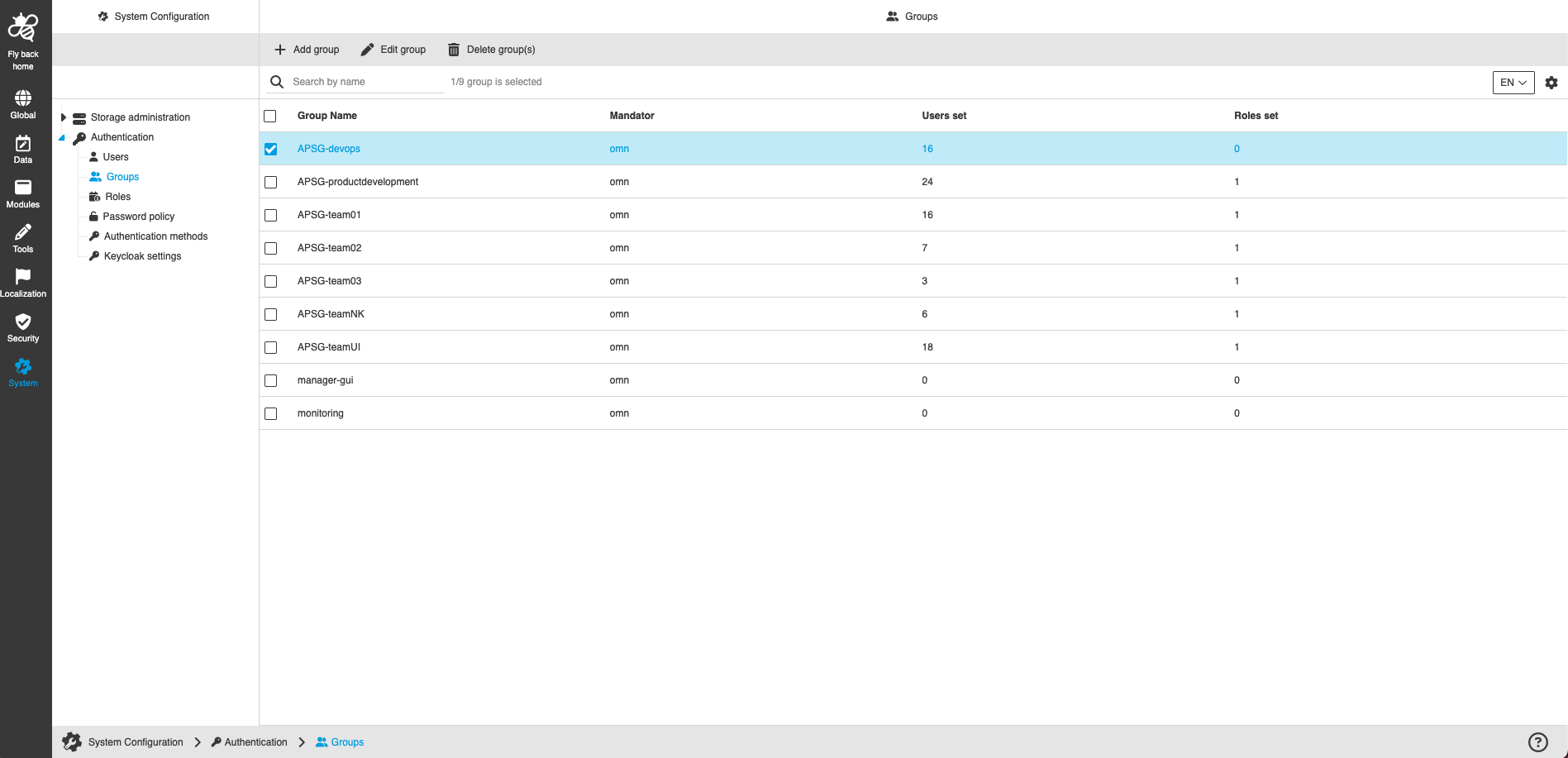Viewport: 1568px width, 758px height.
Task: Click the Search by name field
Action: coord(355,81)
